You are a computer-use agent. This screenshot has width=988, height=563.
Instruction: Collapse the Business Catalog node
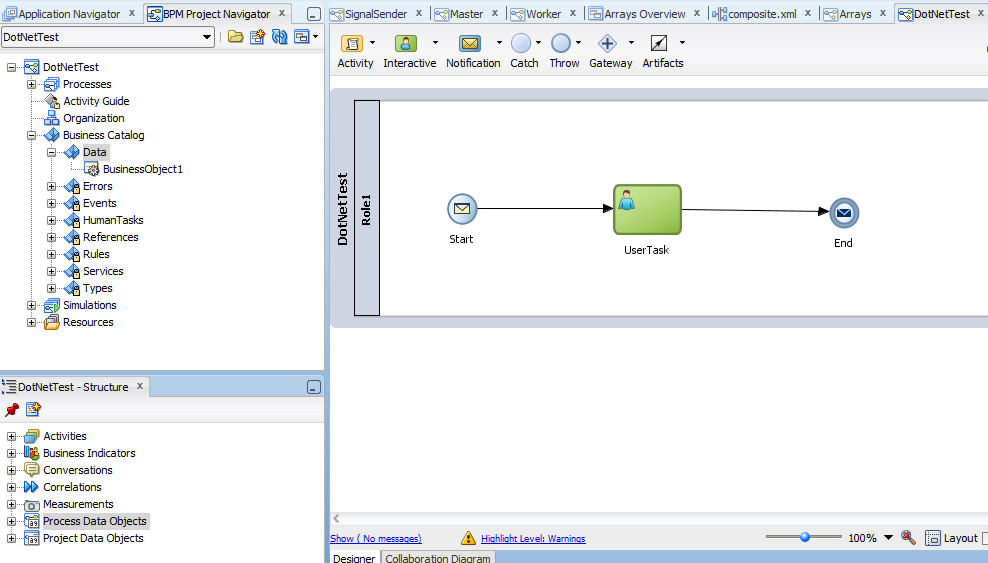pos(32,135)
